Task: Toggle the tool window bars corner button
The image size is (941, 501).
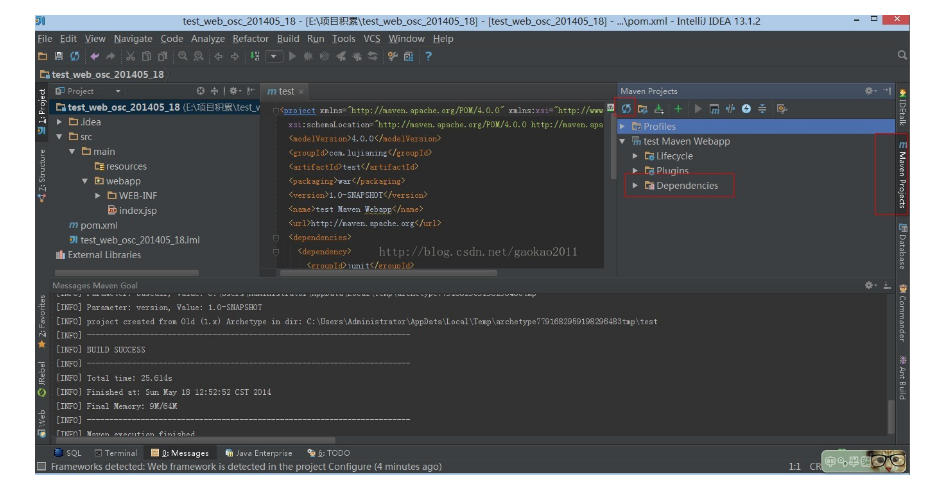Action: (42, 466)
